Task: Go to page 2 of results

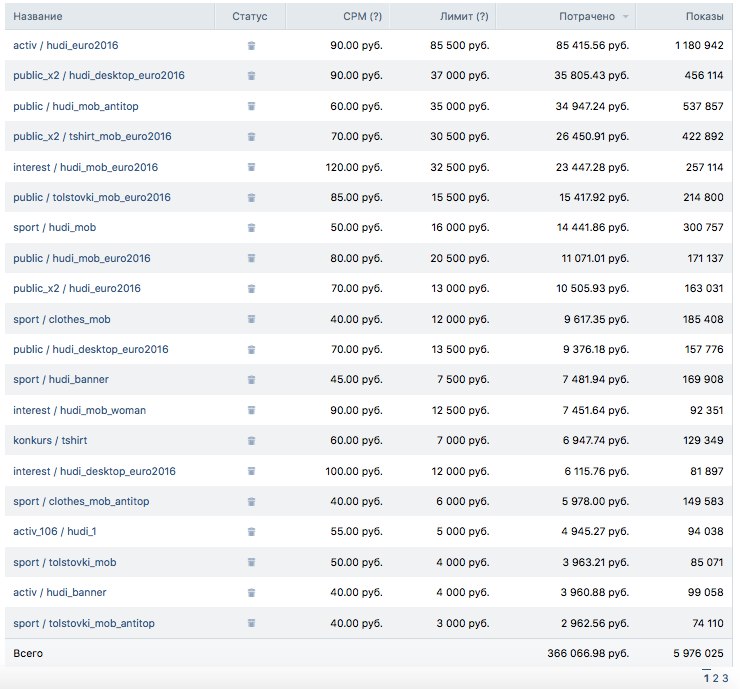Action: pyautogui.click(x=715, y=678)
